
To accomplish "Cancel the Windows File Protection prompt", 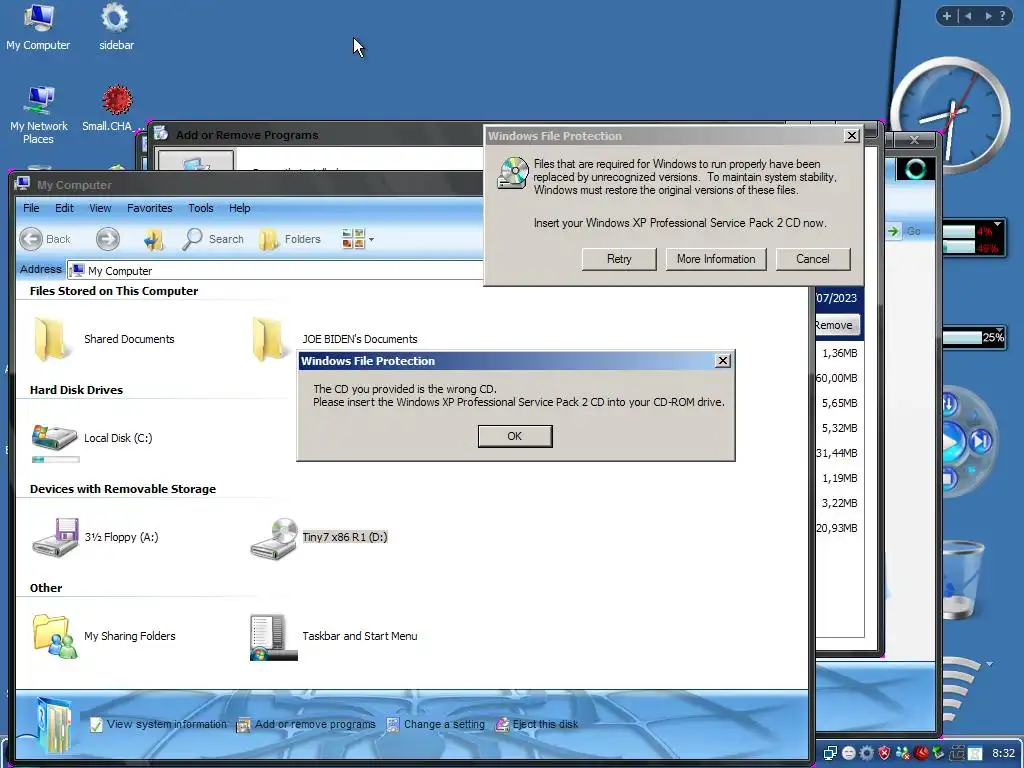I will [x=812, y=259].
